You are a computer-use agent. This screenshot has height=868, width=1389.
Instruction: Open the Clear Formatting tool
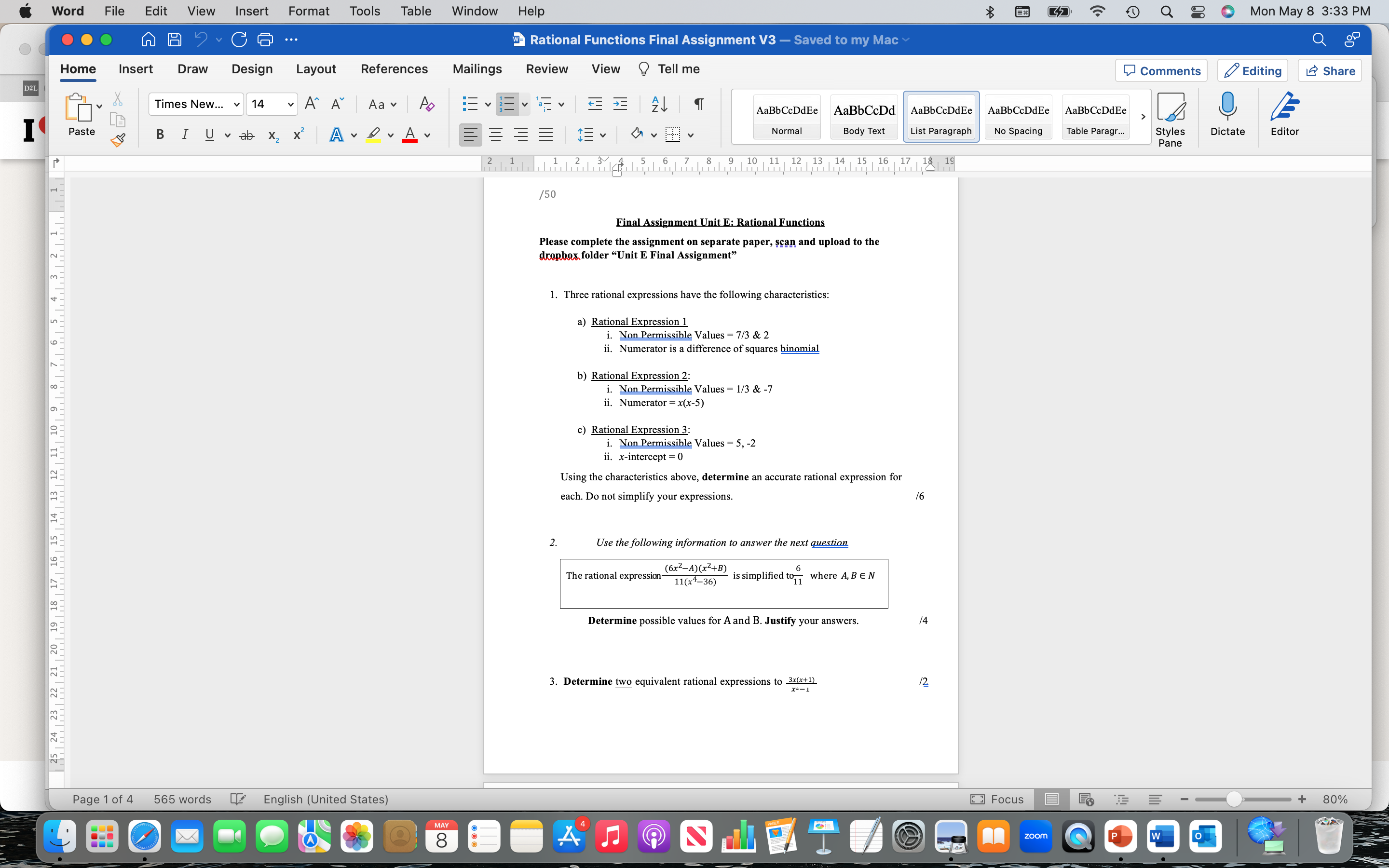pos(426,104)
